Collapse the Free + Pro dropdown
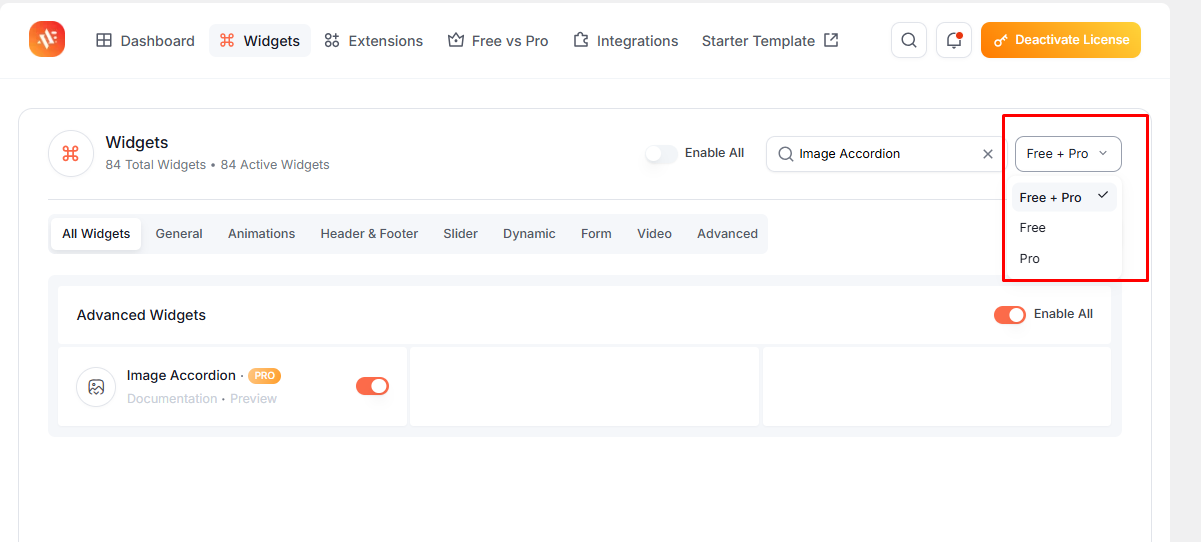This screenshot has width=1201, height=542. click(1068, 154)
